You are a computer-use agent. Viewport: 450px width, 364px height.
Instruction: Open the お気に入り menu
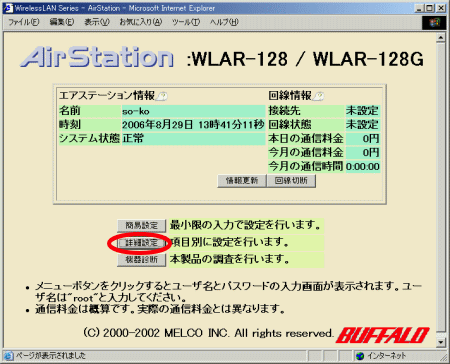click(141, 22)
